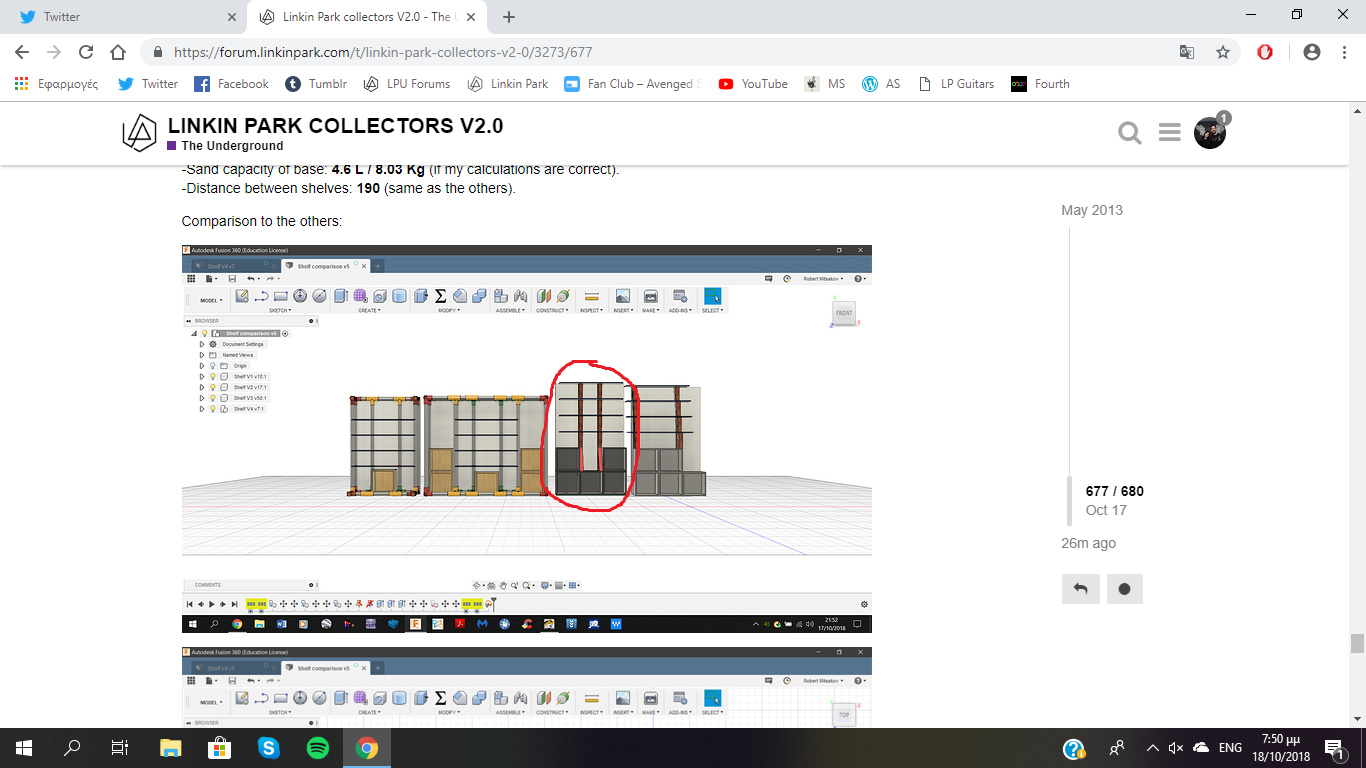Click the Translate this page icon
Screen dimensions: 1366x768
coord(1187,52)
